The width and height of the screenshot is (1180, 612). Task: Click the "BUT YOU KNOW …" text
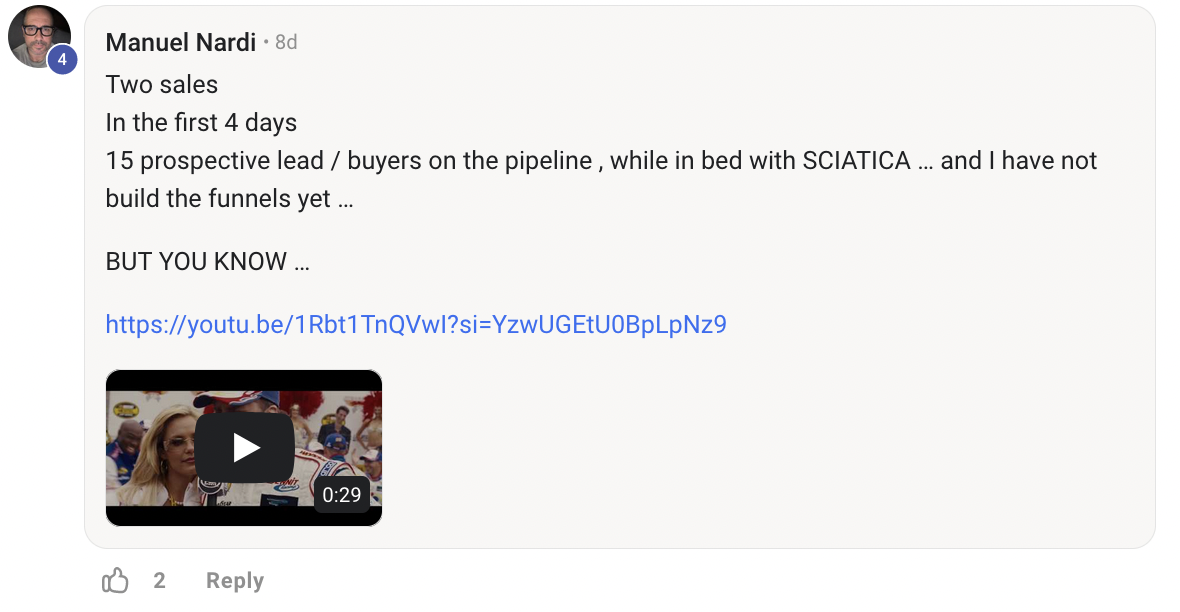[207, 262]
